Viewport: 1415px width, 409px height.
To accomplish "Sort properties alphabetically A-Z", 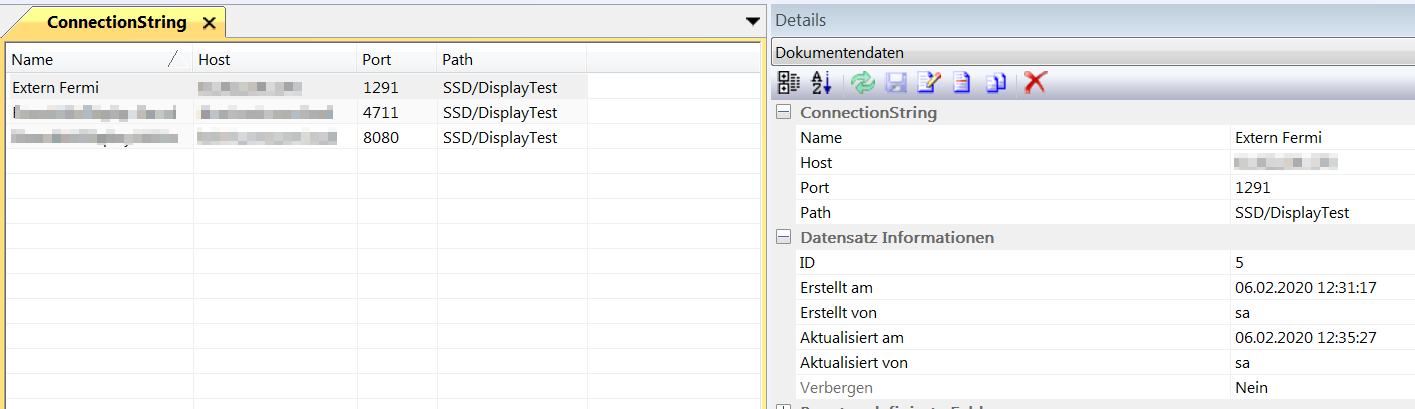I will tap(821, 83).
